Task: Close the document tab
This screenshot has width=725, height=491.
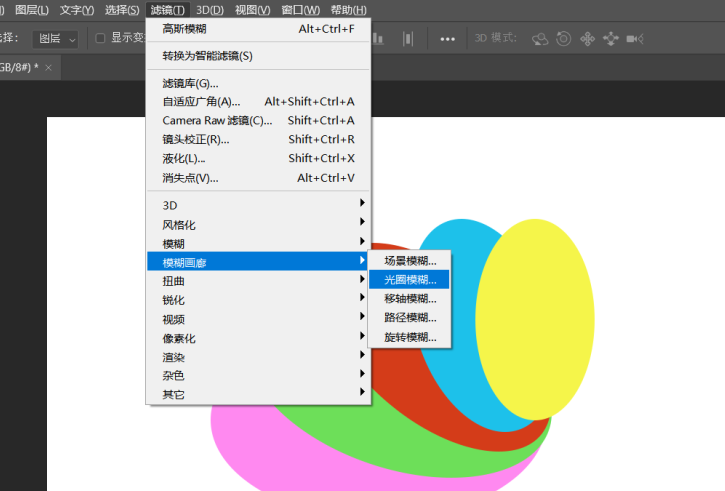Action: [48, 68]
